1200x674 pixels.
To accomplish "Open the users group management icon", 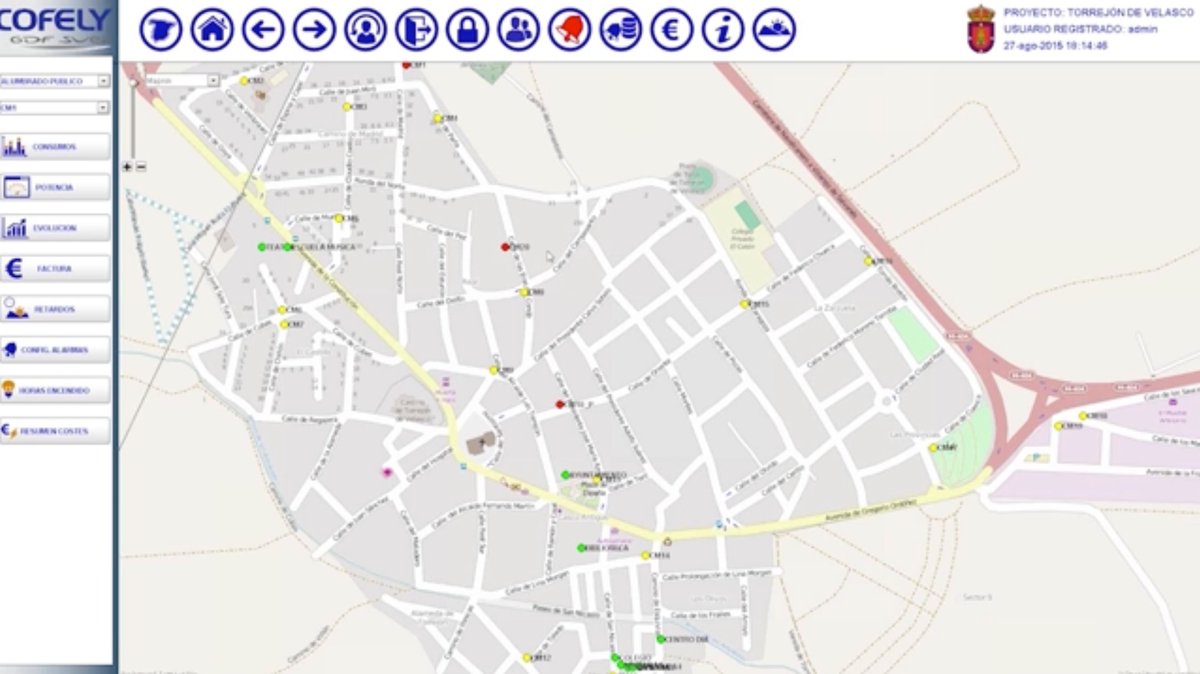I will point(517,27).
